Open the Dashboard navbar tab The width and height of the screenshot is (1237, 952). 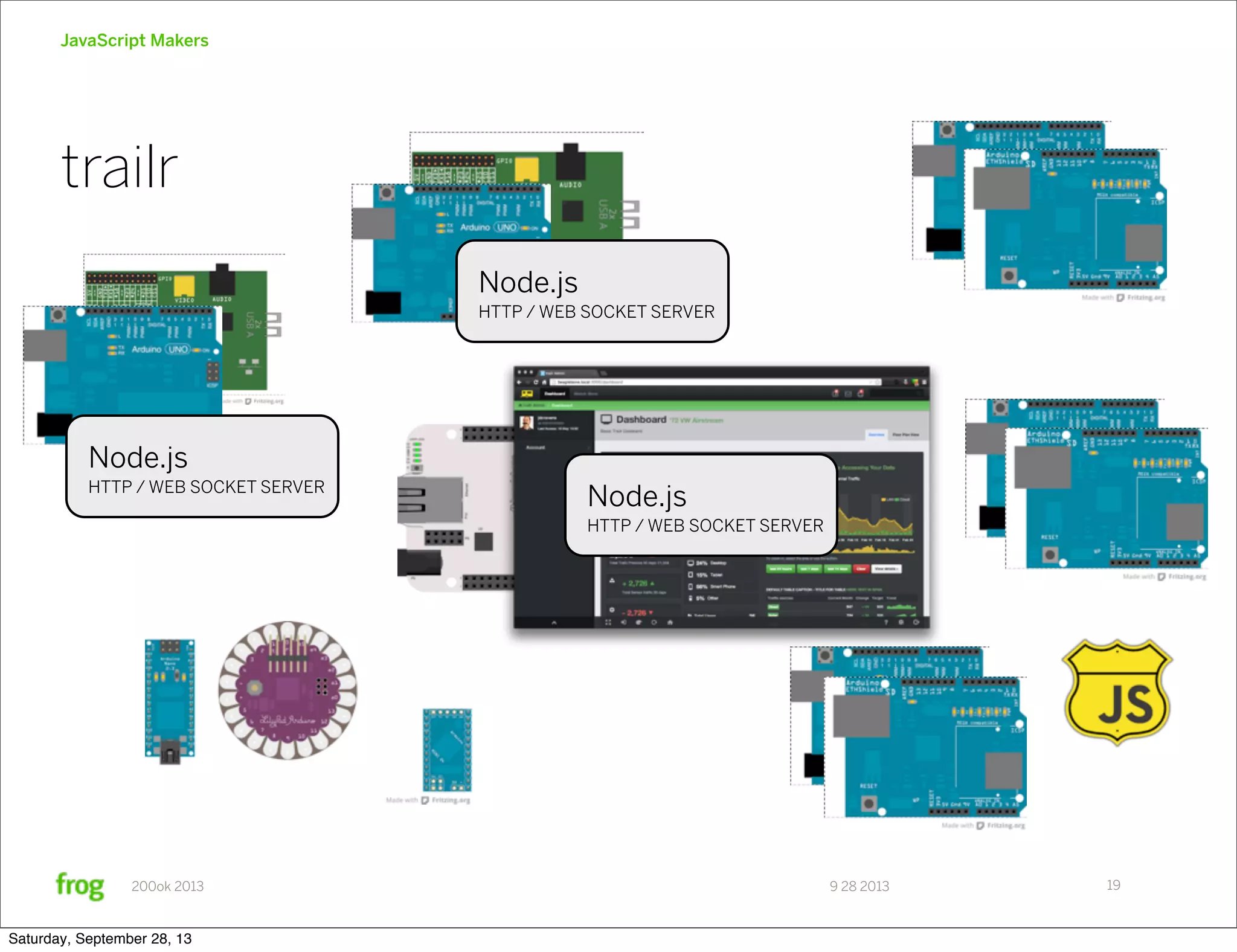(554, 394)
